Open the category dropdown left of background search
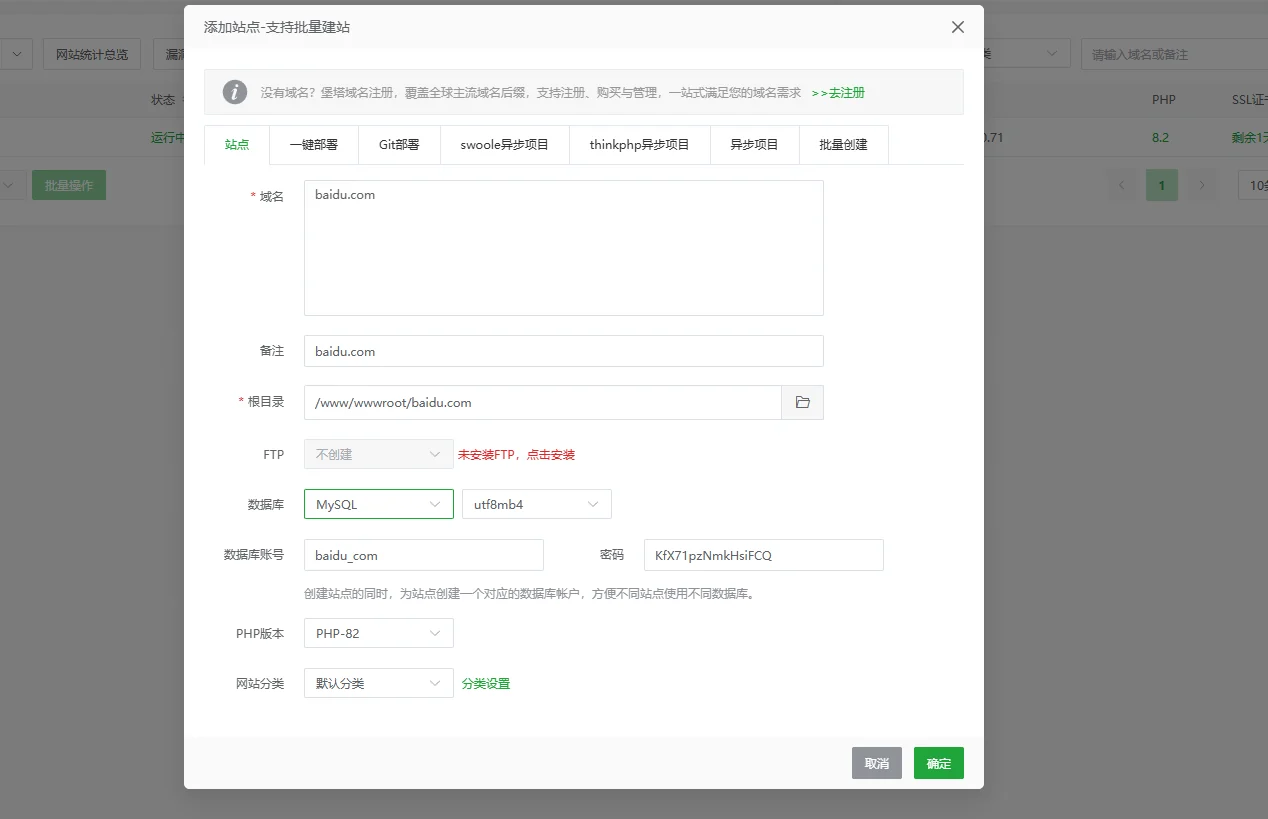This screenshot has height=819, width=1268. click(1027, 54)
